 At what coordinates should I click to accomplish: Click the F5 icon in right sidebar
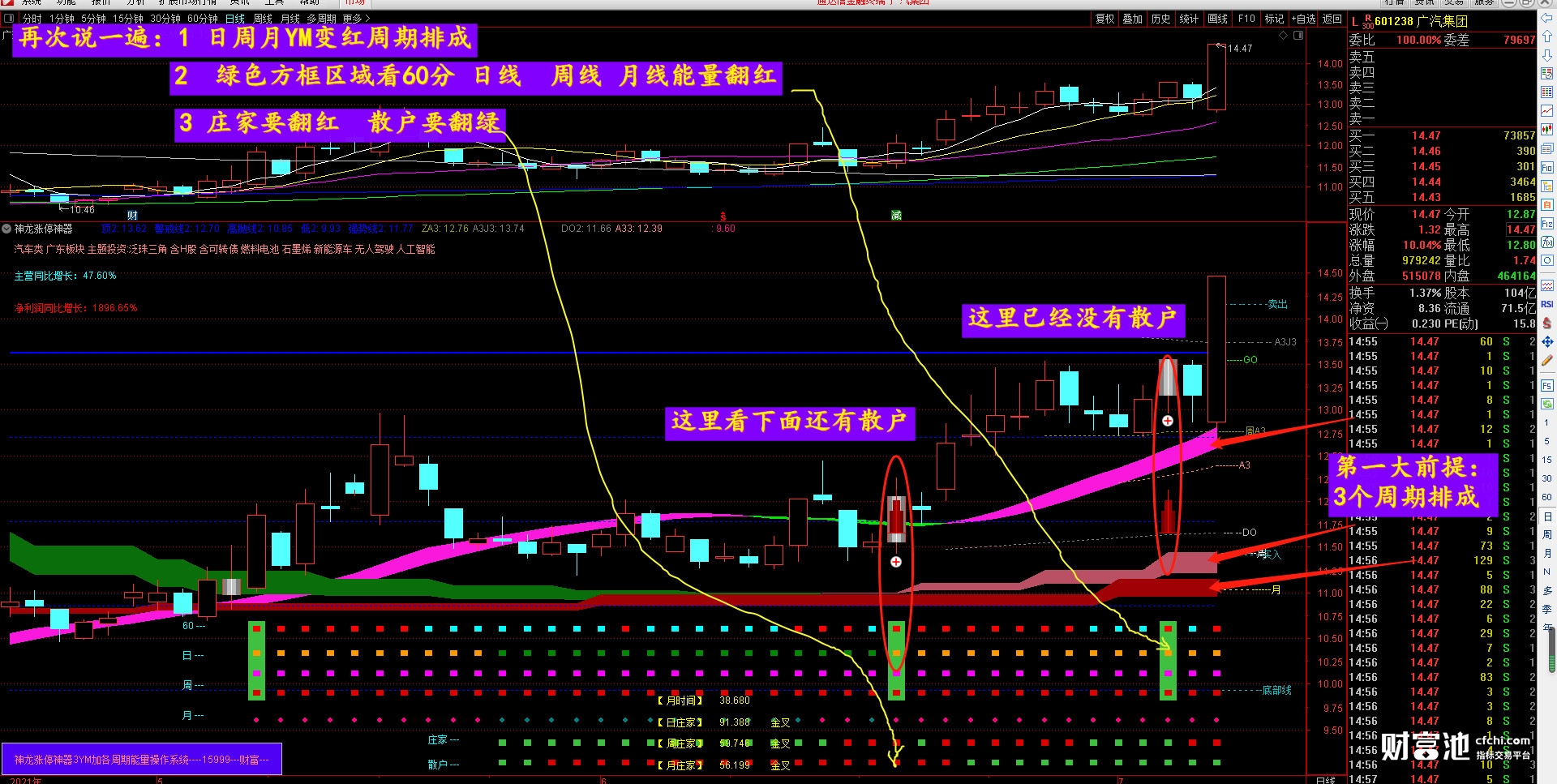pos(1547,385)
